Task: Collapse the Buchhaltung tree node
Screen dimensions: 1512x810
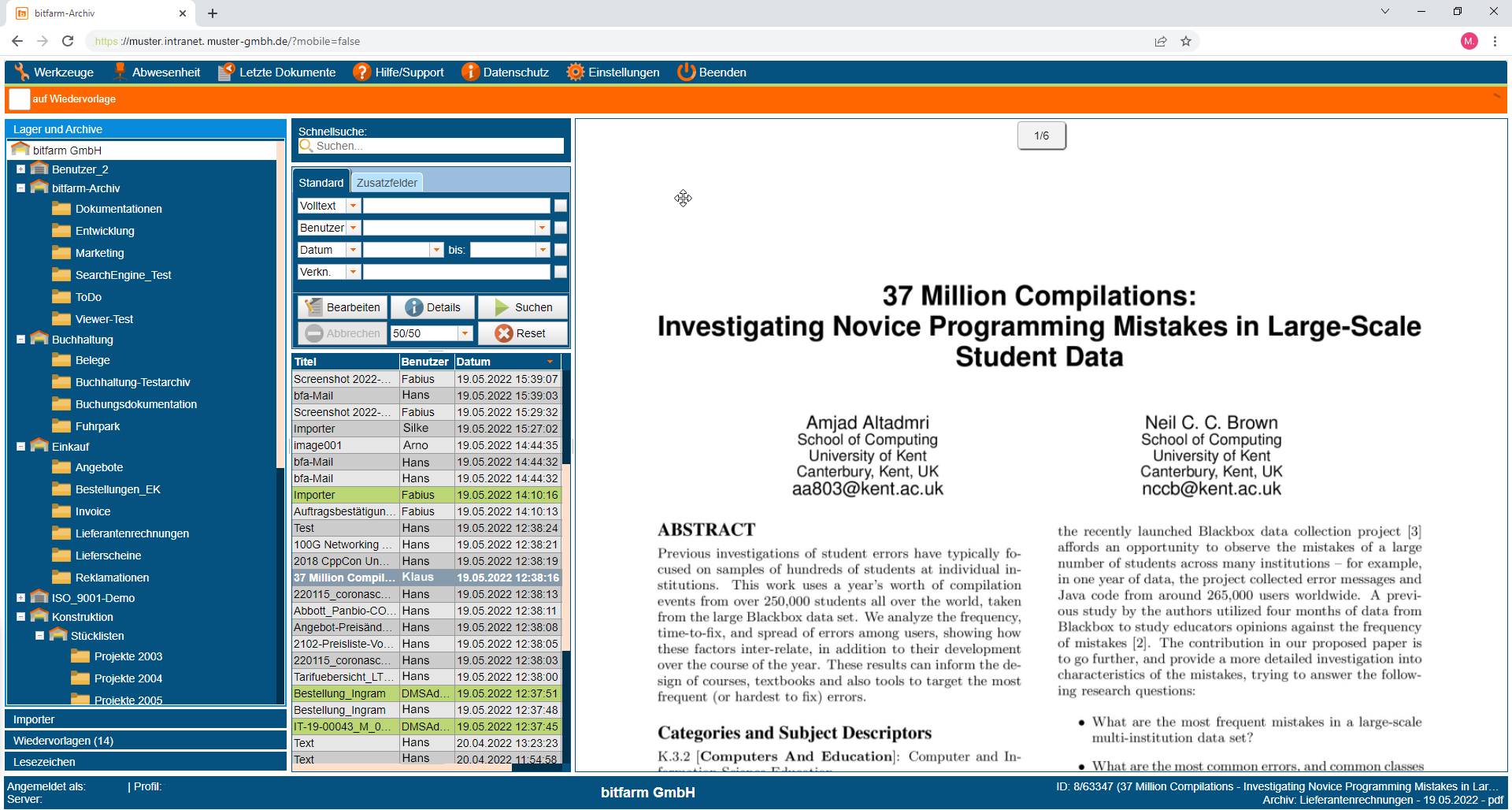Action: click(20, 340)
